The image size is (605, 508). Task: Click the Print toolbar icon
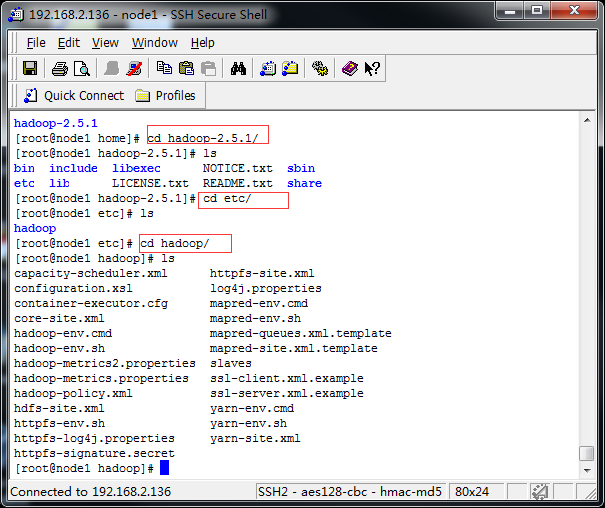click(x=59, y=69)
